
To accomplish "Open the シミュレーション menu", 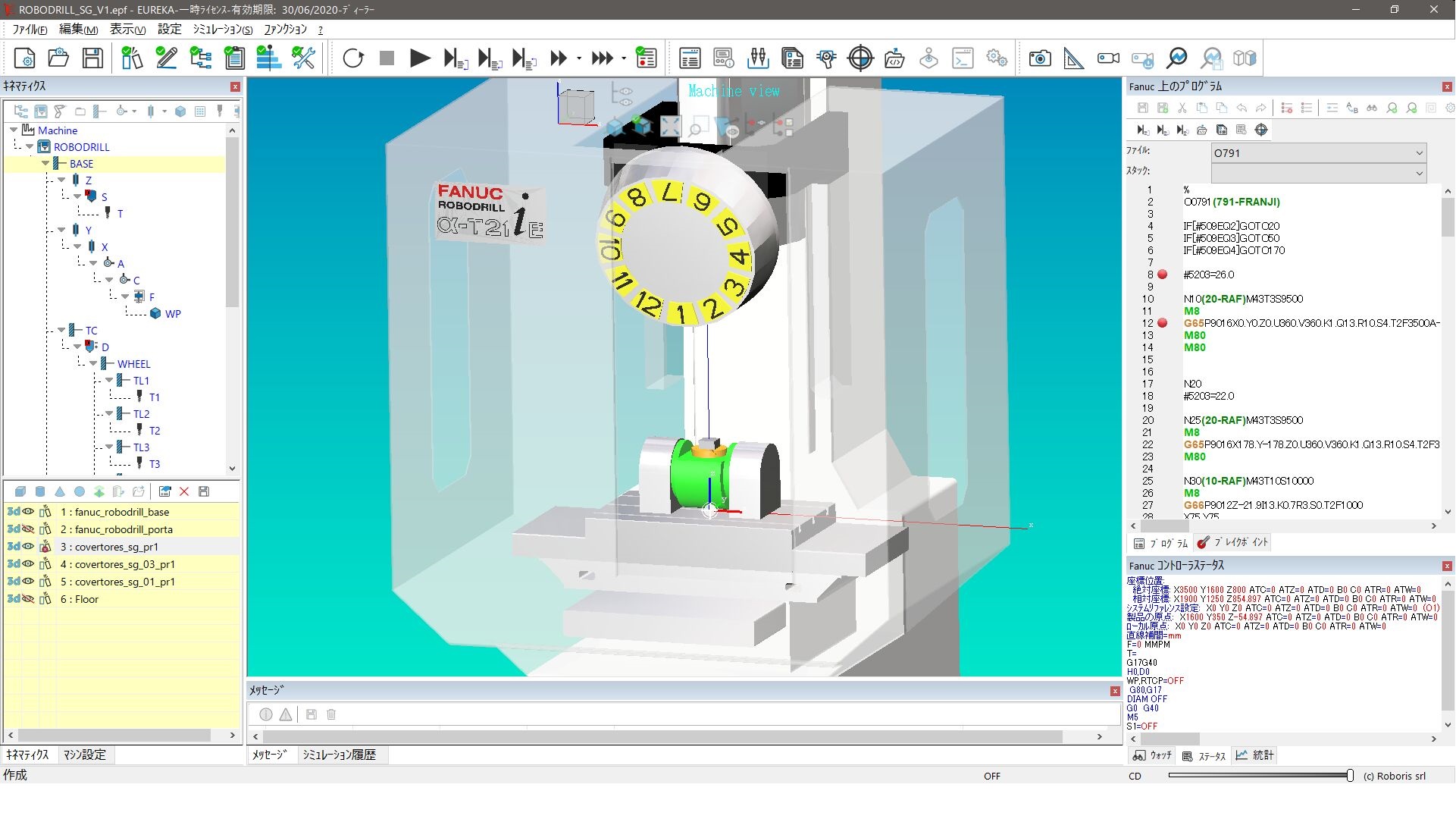I will click(x=222, y=30).
